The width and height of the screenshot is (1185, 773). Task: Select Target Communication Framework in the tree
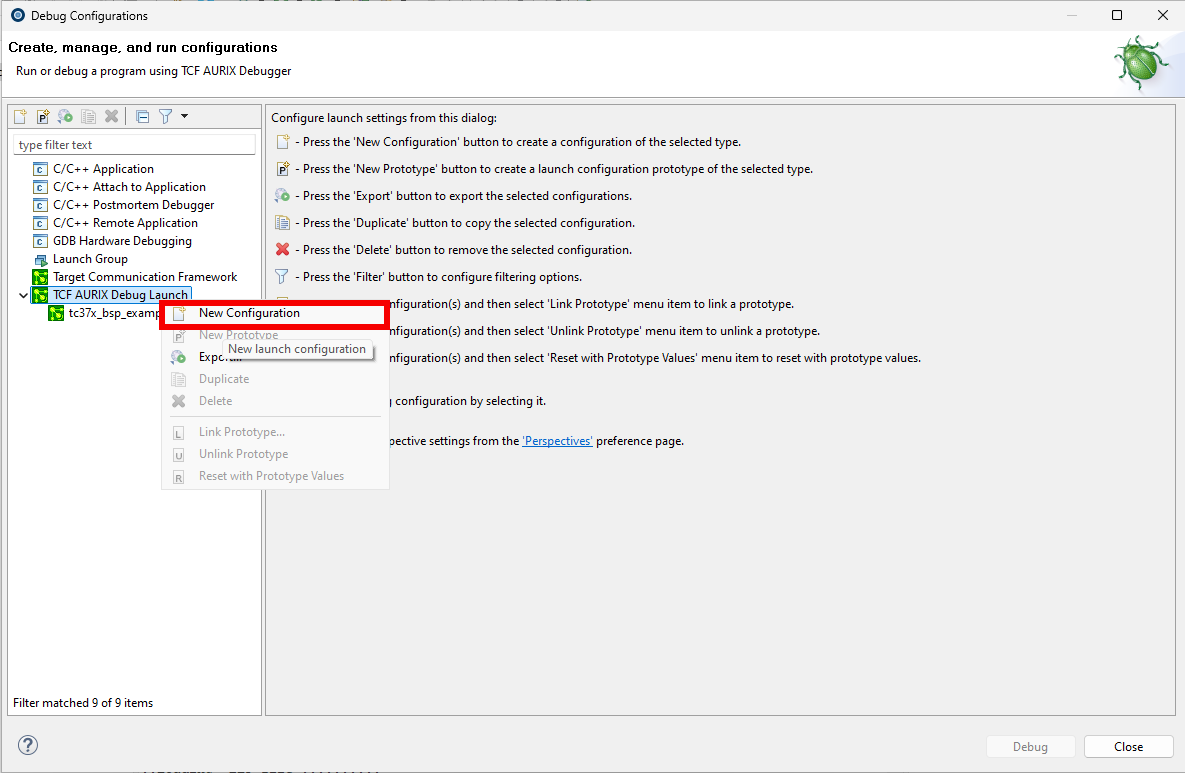click(x=144, y=276)
